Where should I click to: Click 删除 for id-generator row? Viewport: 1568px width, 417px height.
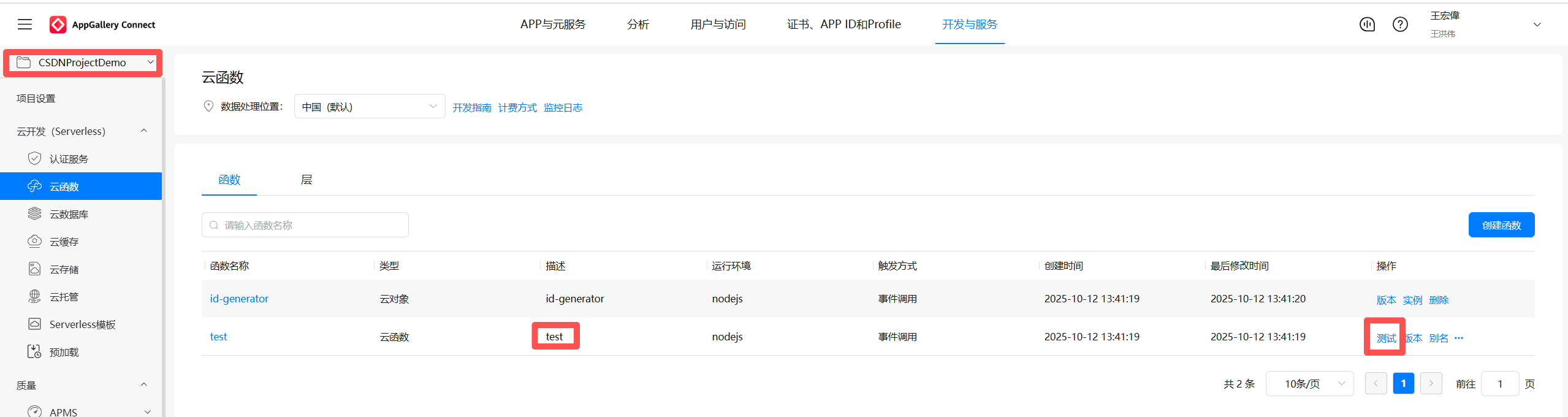pos(1439,300)
